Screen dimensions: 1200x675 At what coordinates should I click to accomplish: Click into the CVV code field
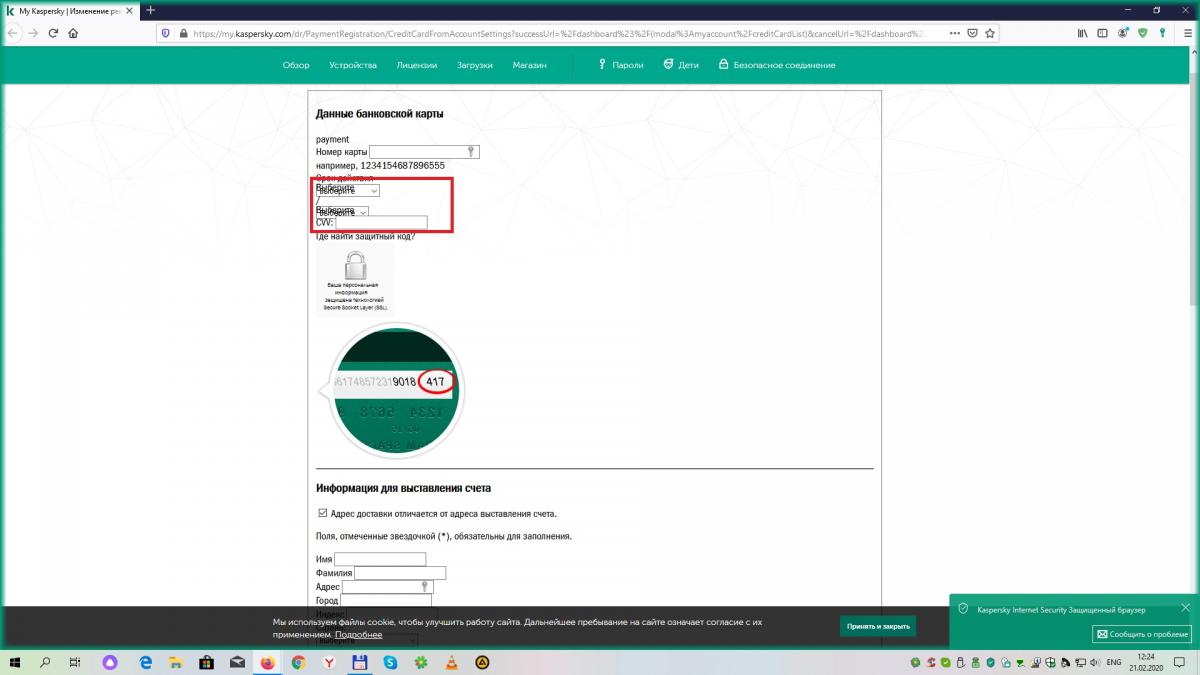pyautogui.click(x=381, y=223)
